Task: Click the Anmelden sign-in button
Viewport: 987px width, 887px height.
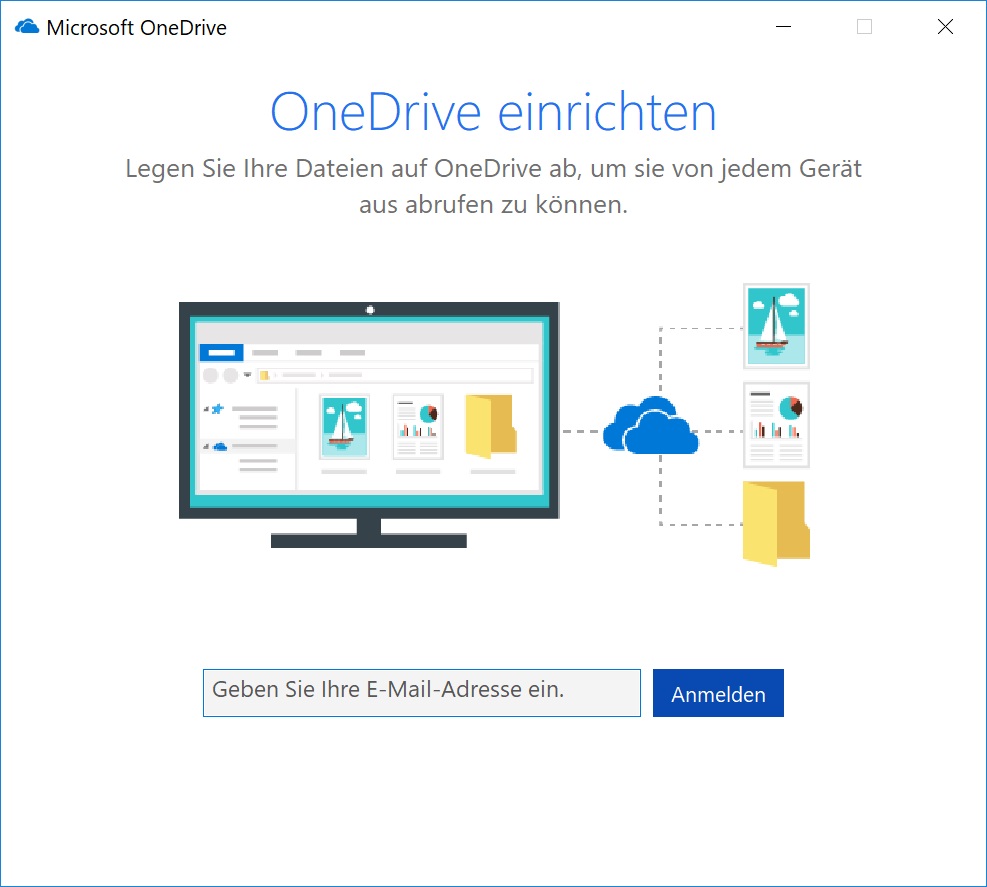Action: click(x=718, y=693)
